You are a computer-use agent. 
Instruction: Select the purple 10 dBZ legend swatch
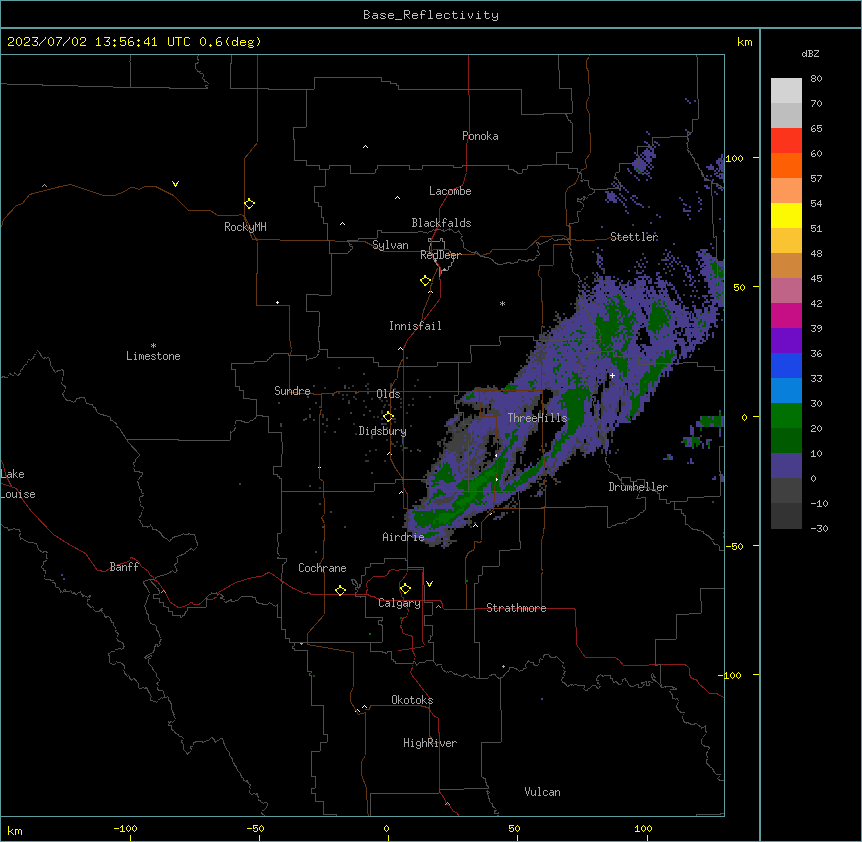click(x=786, y=466)
